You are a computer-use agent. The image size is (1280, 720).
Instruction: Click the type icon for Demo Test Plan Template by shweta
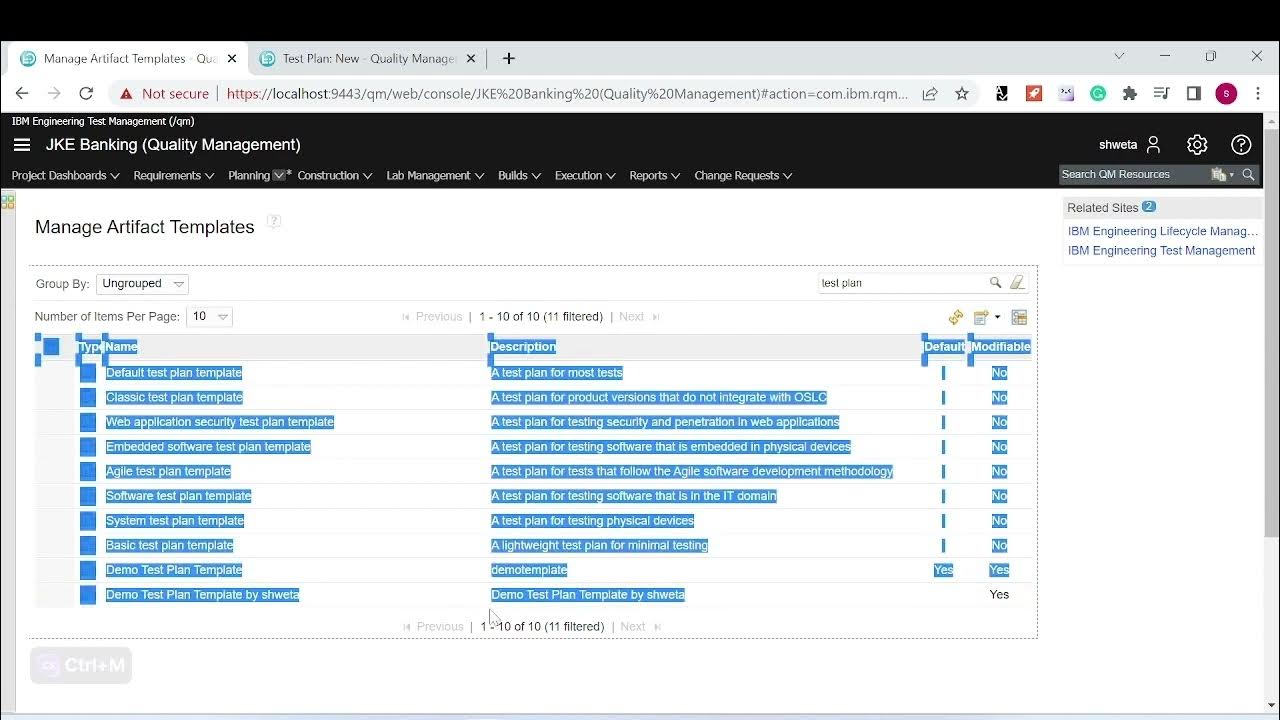[x=88, y=595]
